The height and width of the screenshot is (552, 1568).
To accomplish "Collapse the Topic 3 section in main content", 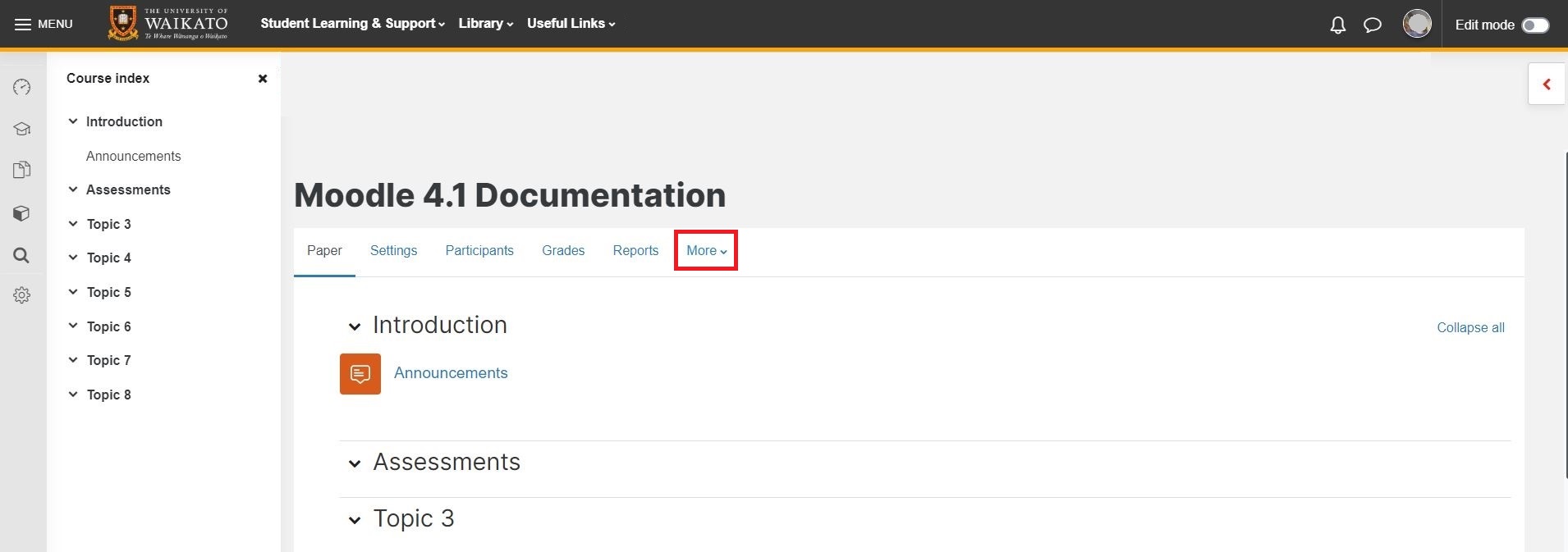I will [355, 520].
